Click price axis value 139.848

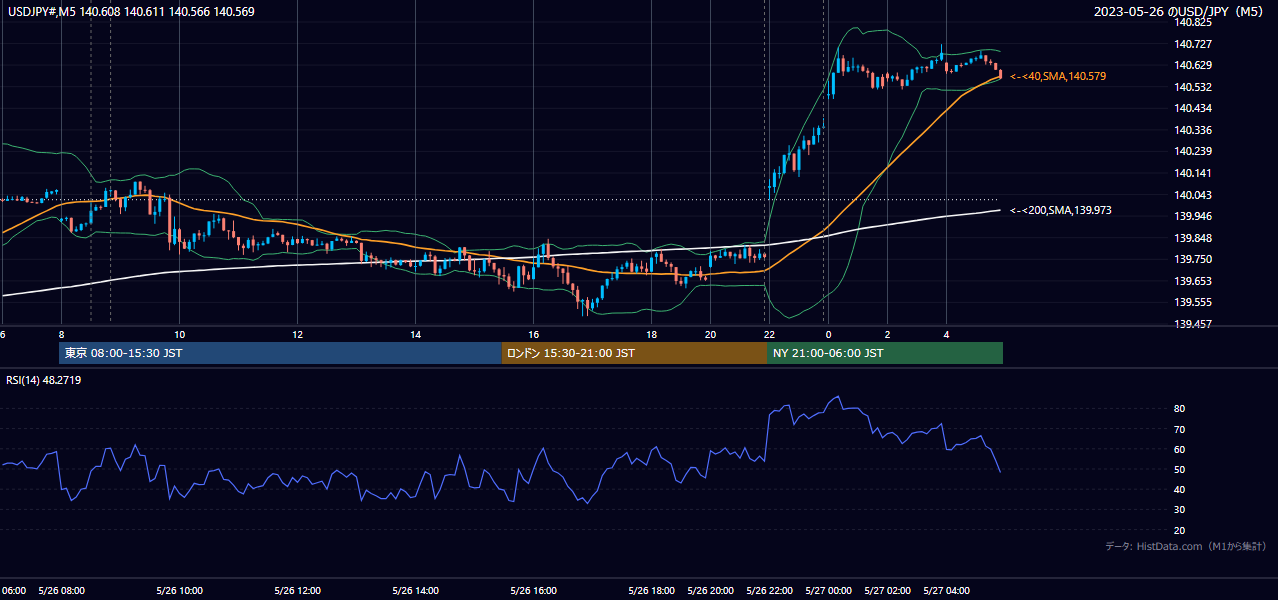[x=1192, y=238]
